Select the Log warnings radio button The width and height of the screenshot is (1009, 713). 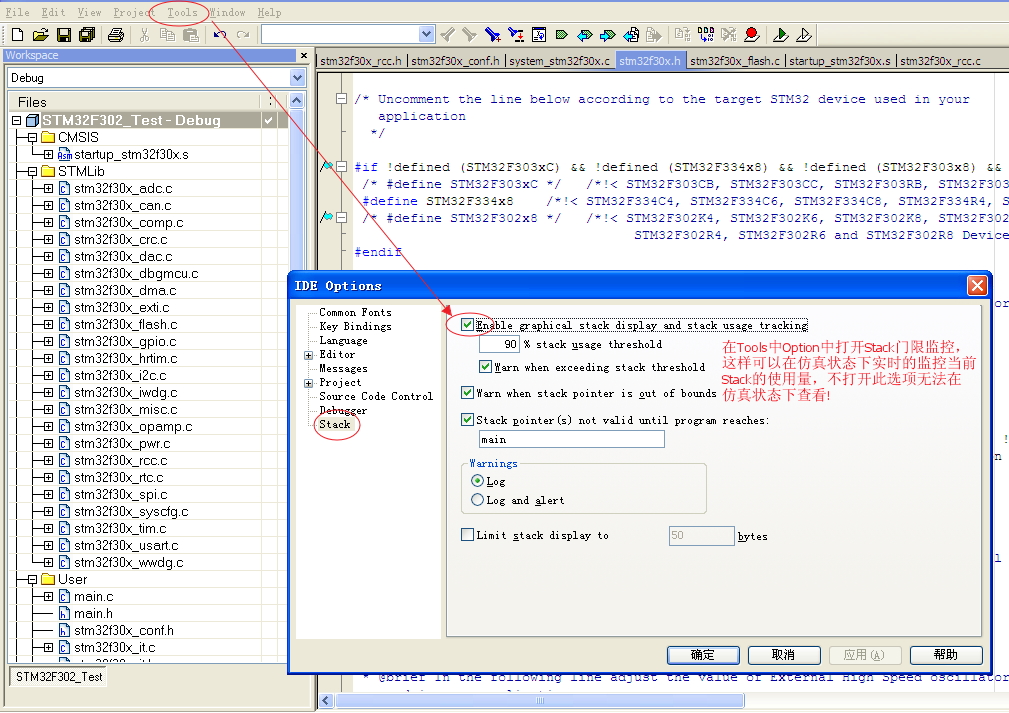(x=477, y=481)
